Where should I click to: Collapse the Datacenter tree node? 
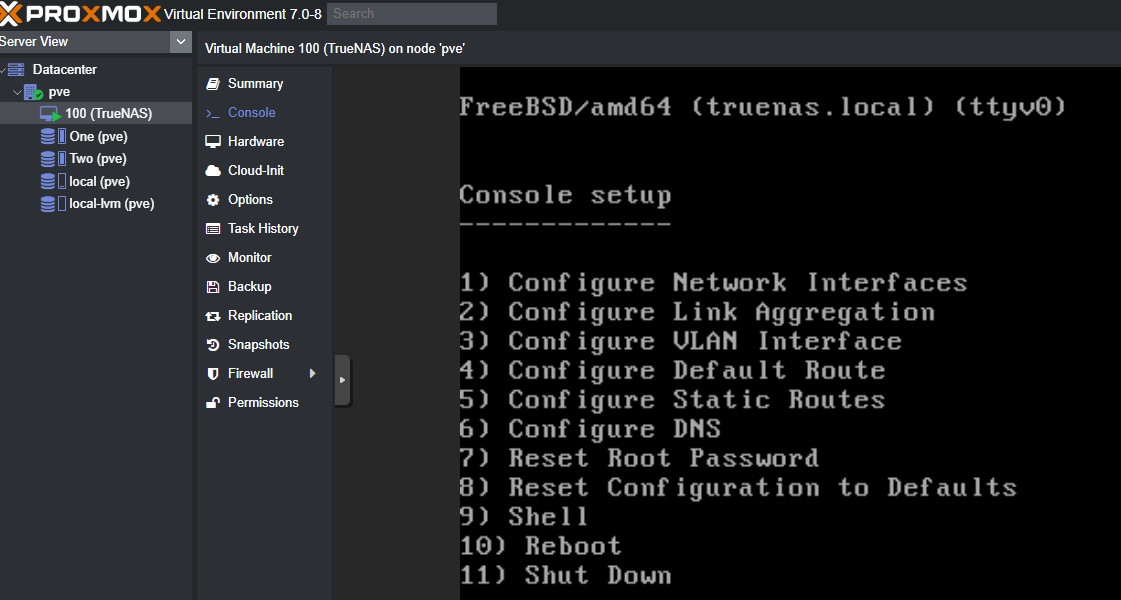4,70
